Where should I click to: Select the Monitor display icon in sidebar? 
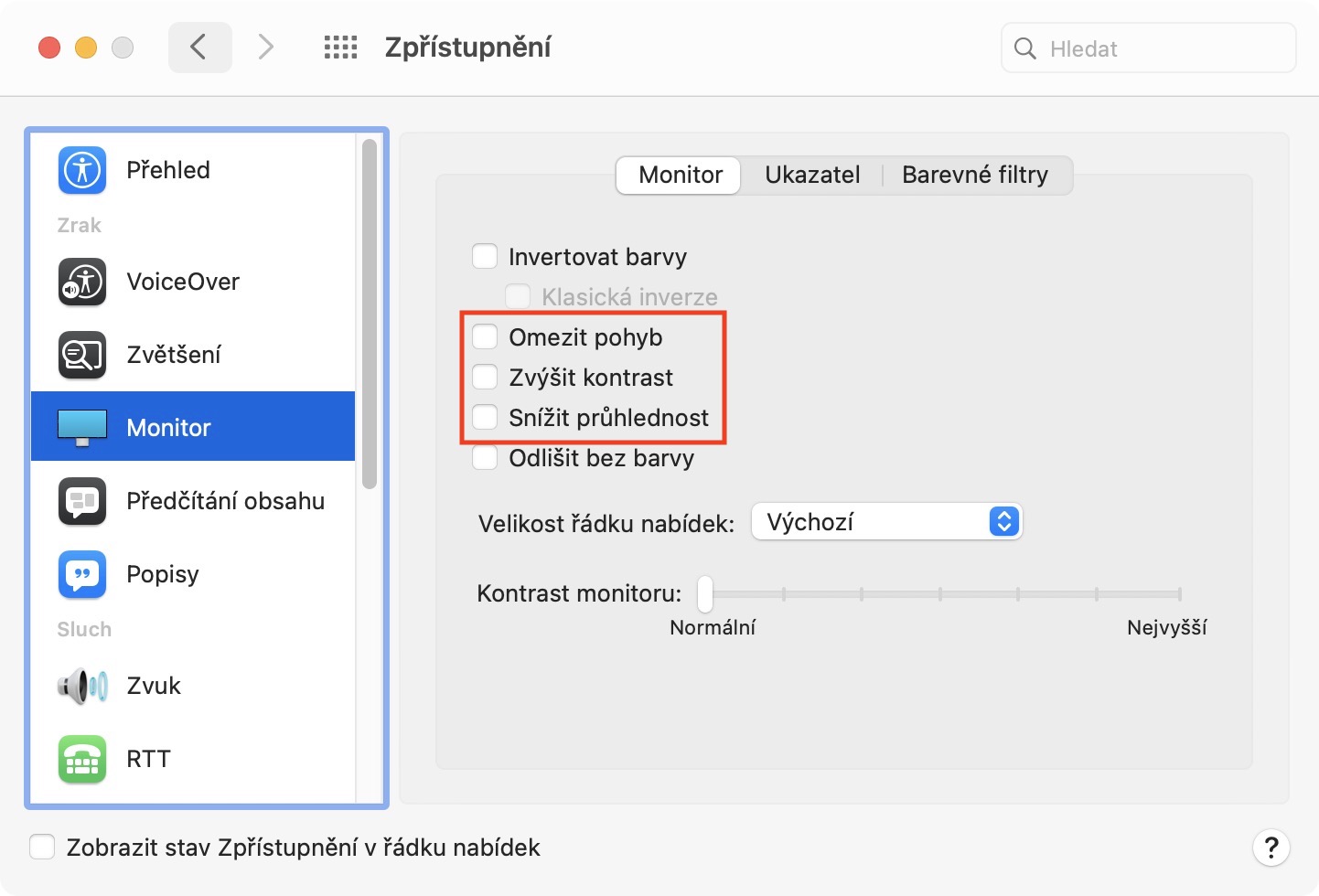pos(82,427)
